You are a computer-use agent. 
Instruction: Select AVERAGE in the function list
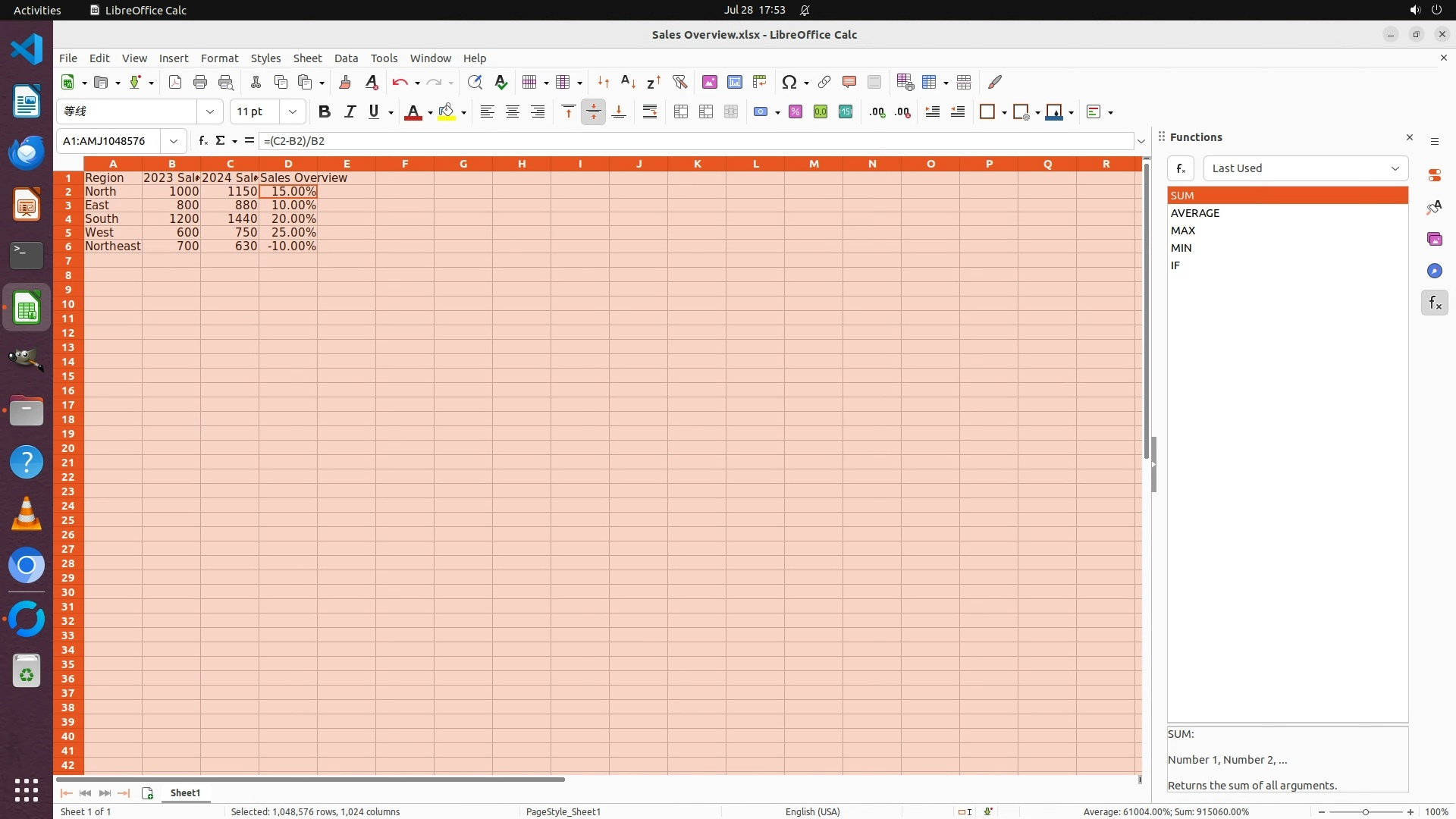coord(1195,213)
